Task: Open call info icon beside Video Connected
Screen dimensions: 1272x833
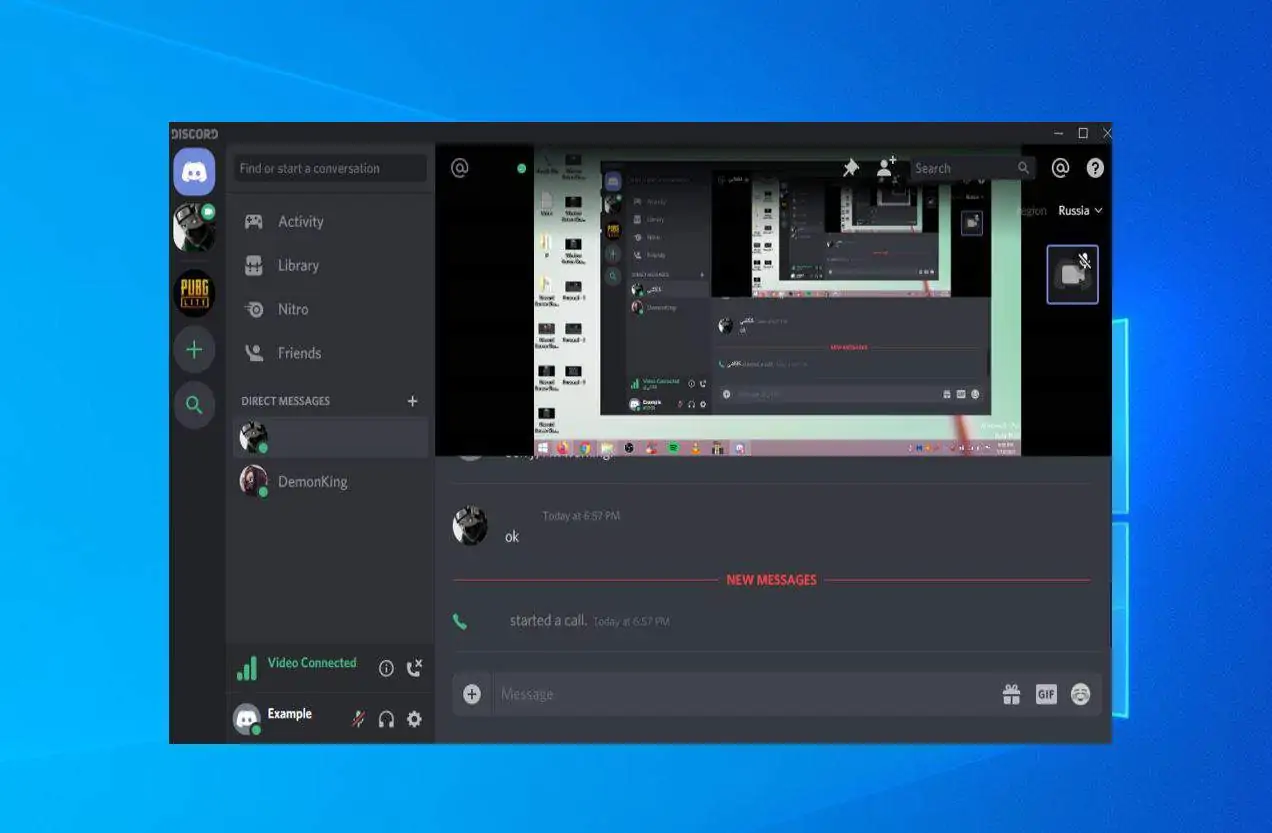Action: (x=386, y=669)
